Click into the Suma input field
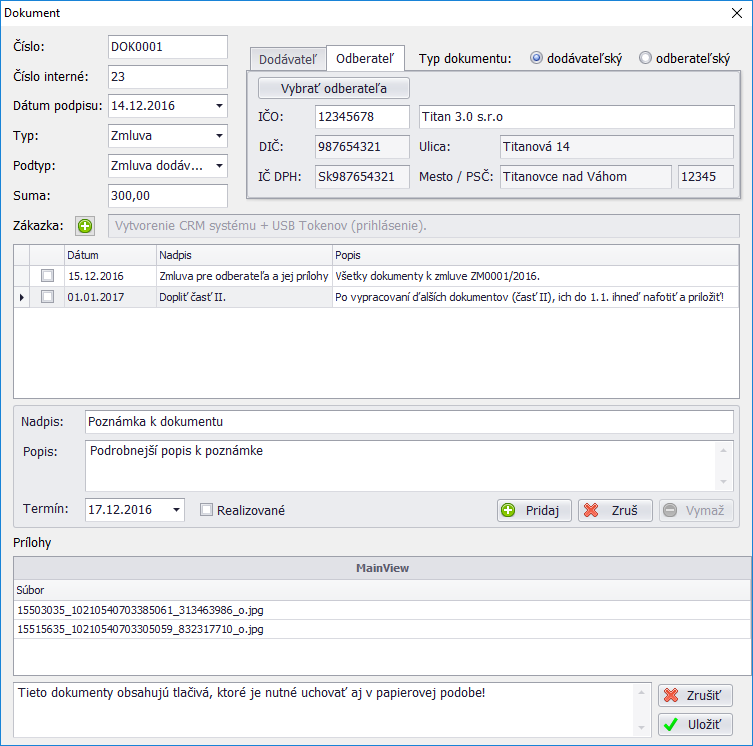The height and width of the screenshot is (746, 753). 167,196
